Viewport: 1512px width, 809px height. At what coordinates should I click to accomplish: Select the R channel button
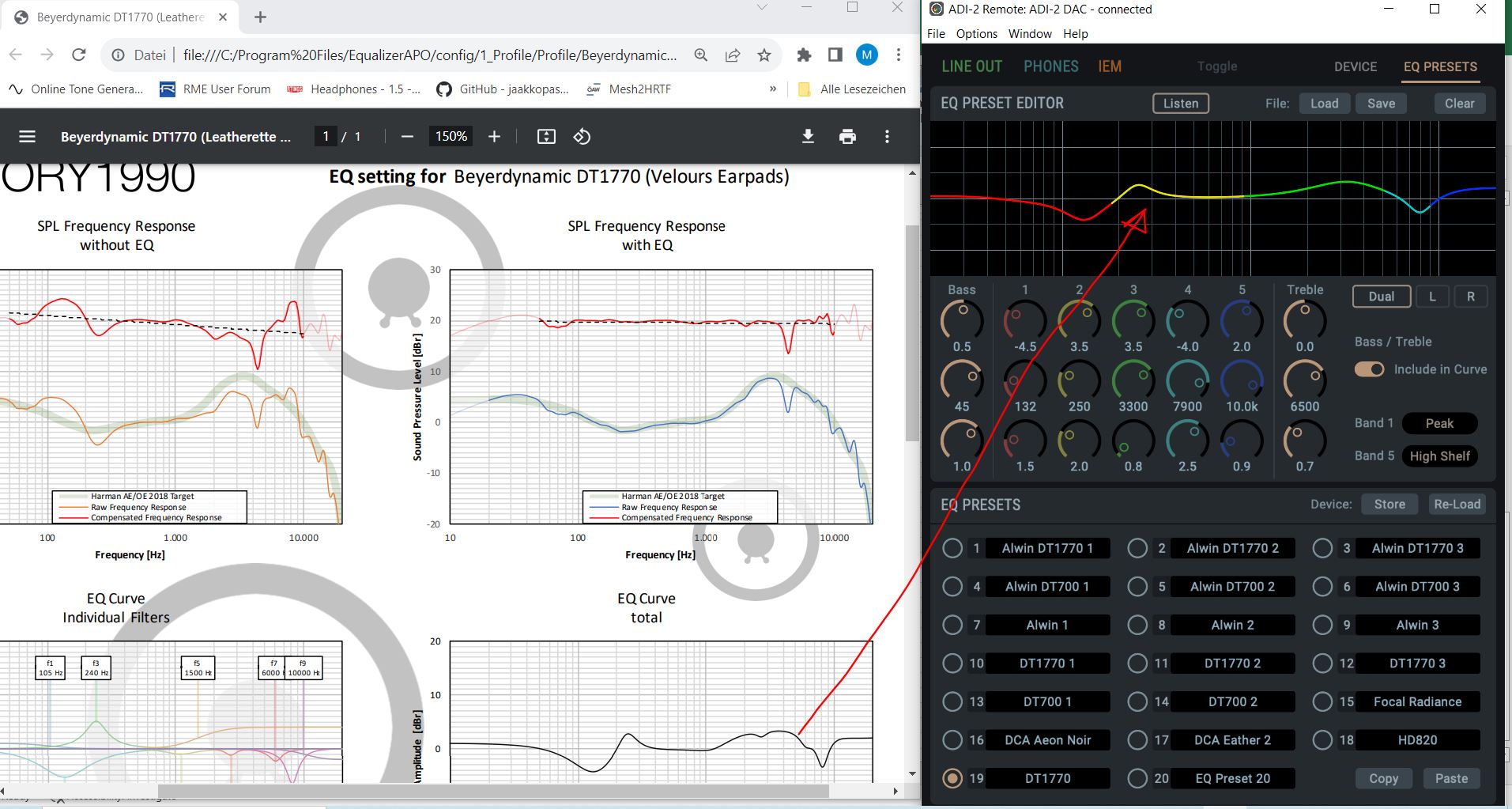(x=1471, y=297)
